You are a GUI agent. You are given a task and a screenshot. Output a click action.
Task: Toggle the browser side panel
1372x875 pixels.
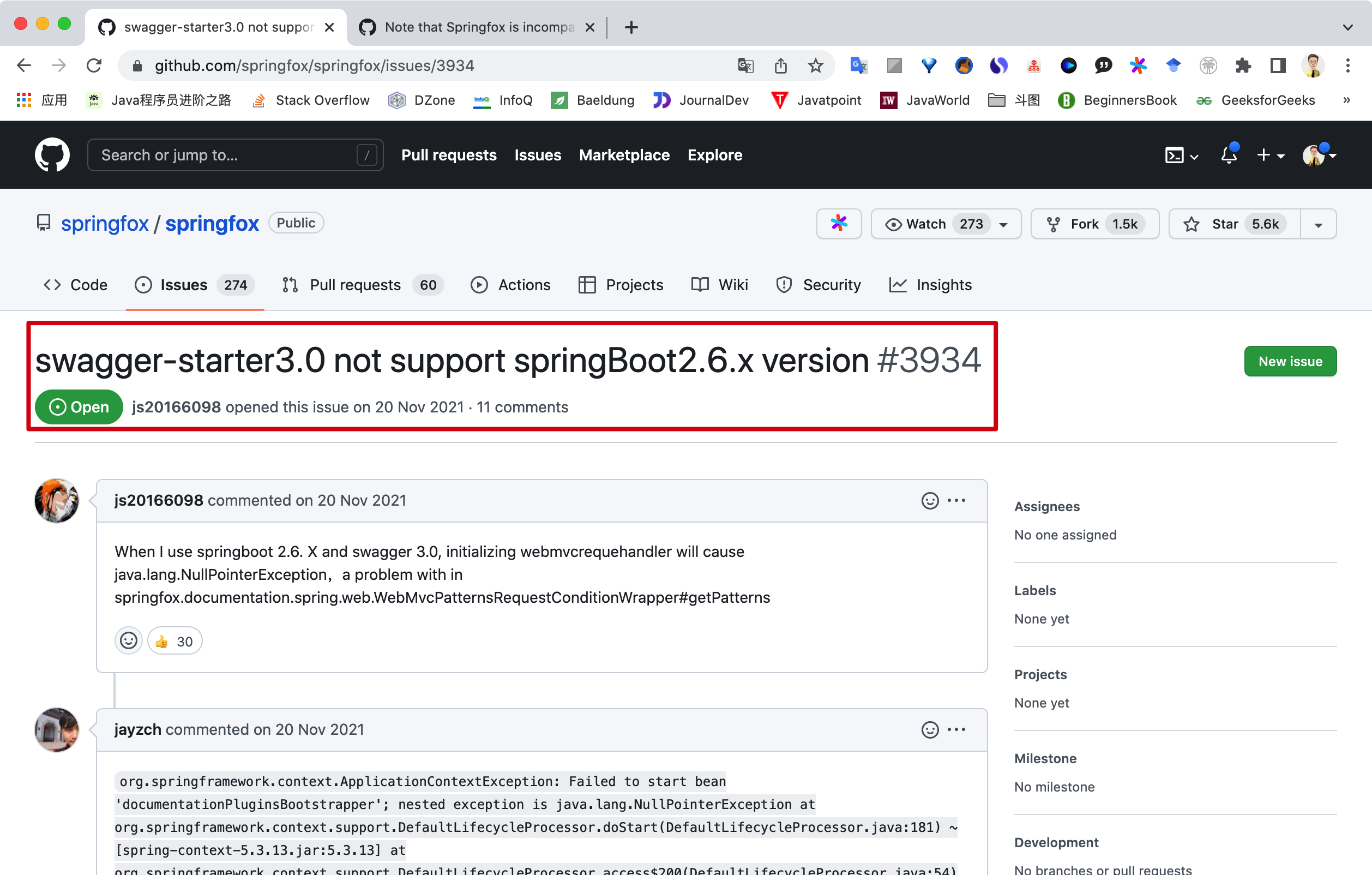tap(1278, 65)
